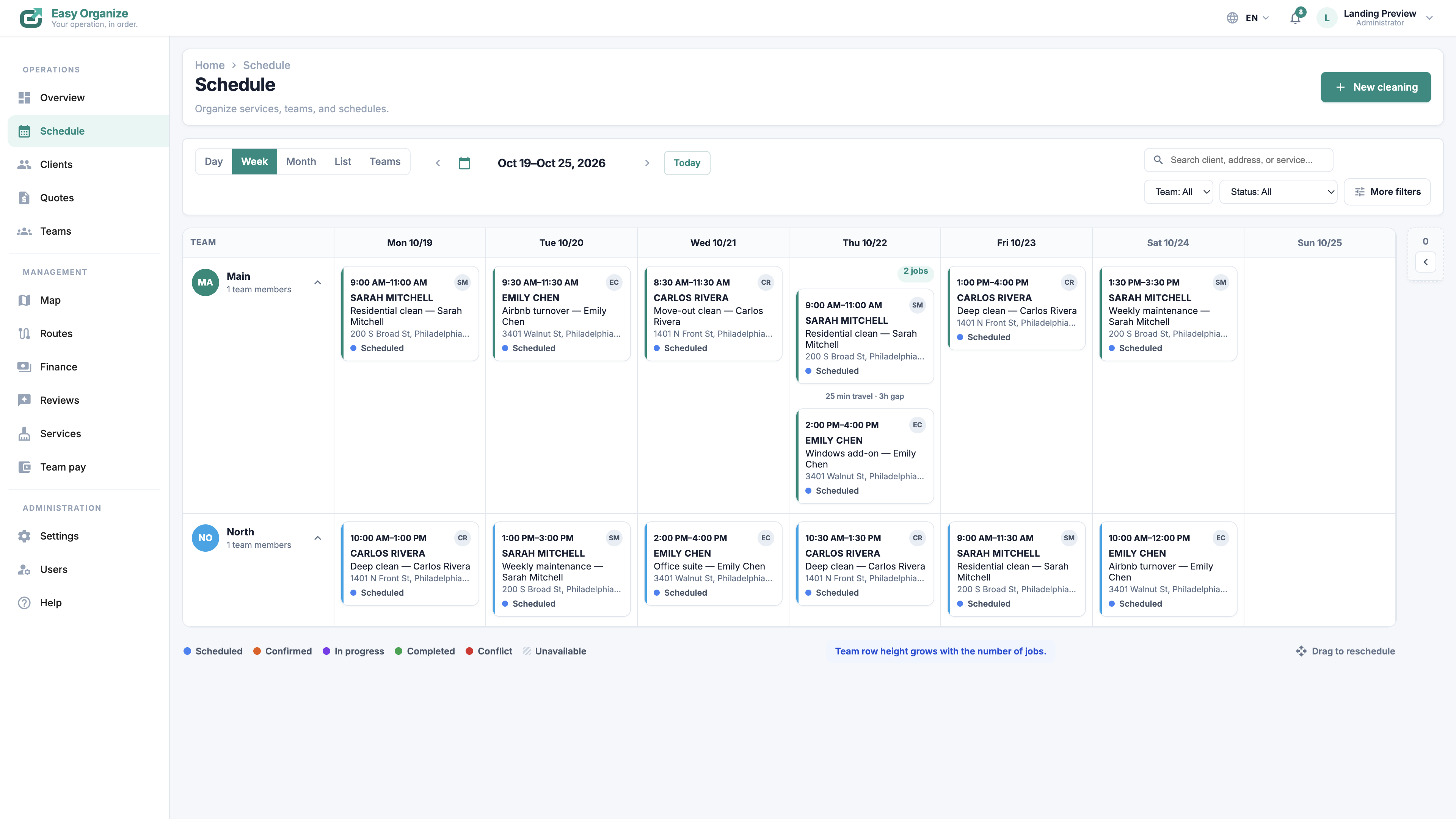1456x819 pixels.
Task: Open North Monday Deep clean Carlos Rivera job
Action: [x=410, y=563]
